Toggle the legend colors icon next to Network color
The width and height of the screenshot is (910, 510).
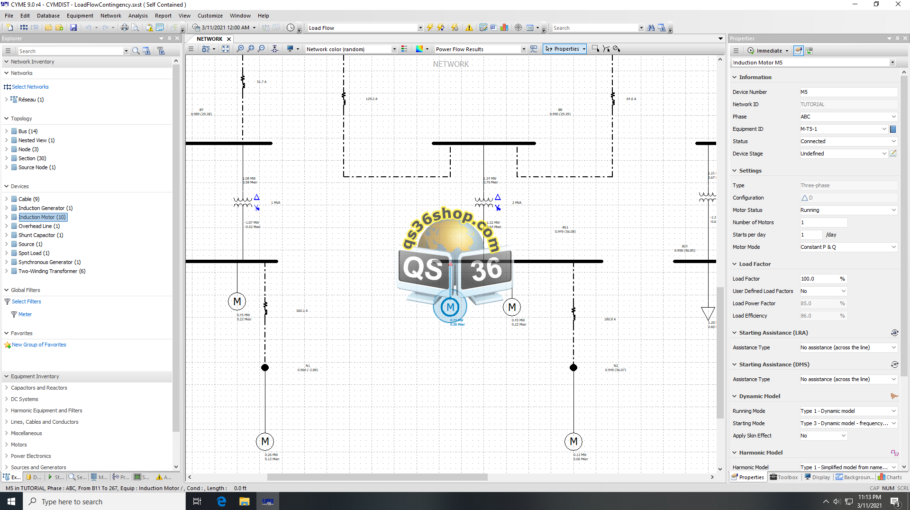tap(405, 49)
